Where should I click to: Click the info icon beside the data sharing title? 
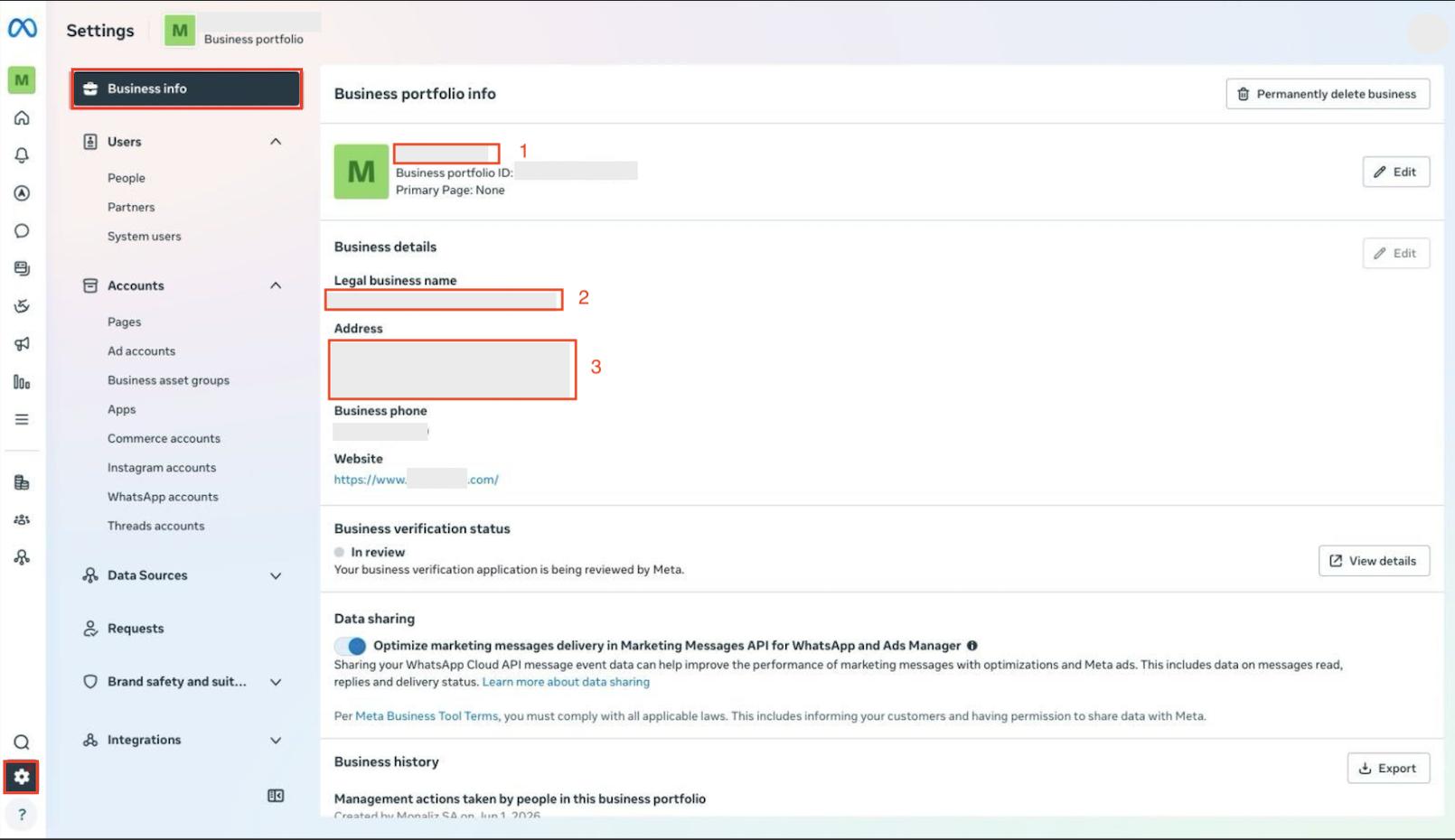point(972,646)
